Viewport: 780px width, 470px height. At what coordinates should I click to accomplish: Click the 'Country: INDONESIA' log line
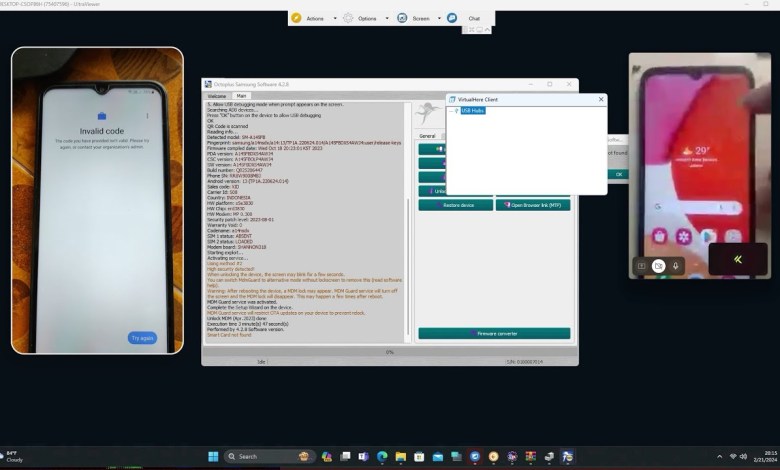(x=228, y=197)
